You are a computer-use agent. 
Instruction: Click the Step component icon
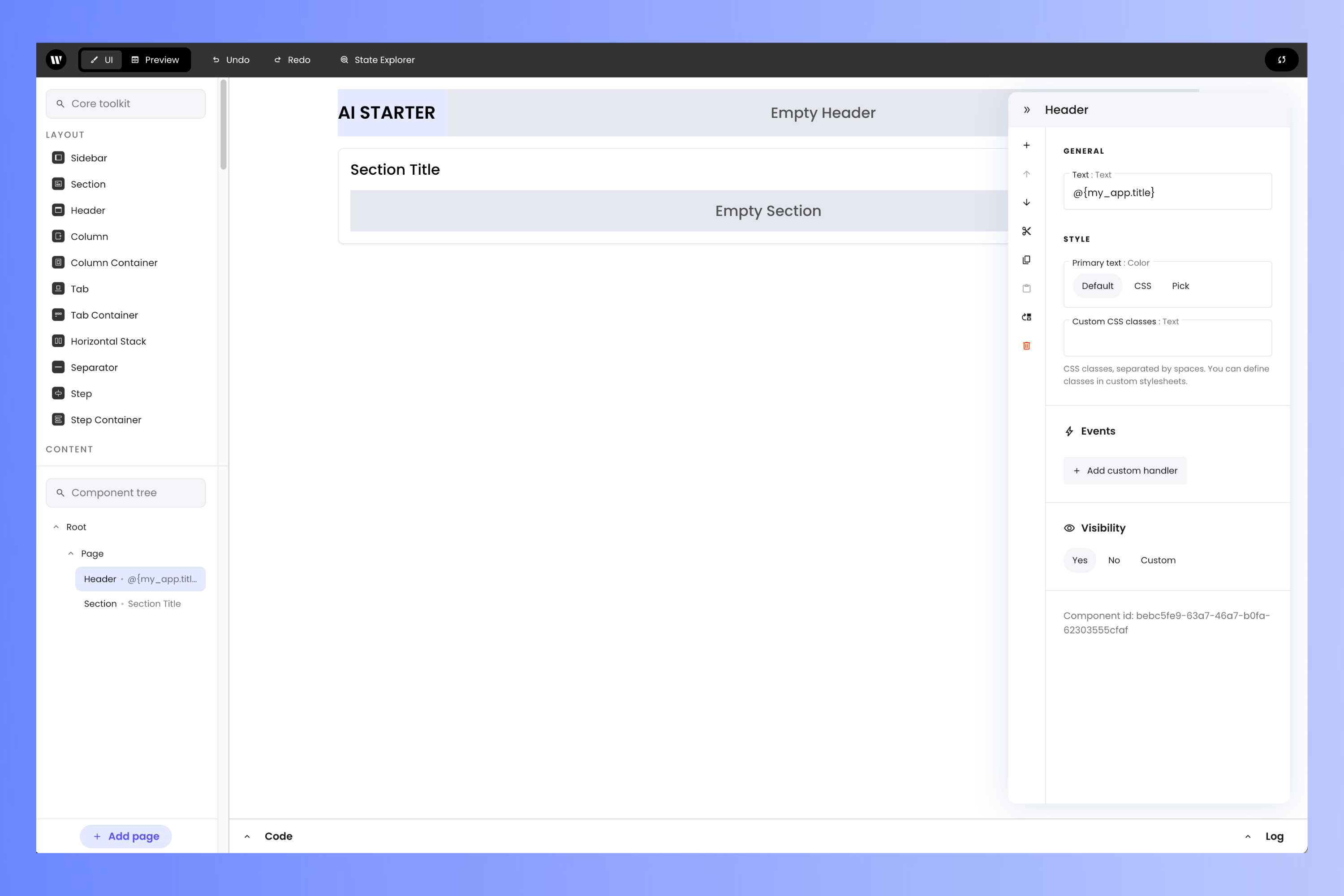pyautogui.click(x=58, y=393)
